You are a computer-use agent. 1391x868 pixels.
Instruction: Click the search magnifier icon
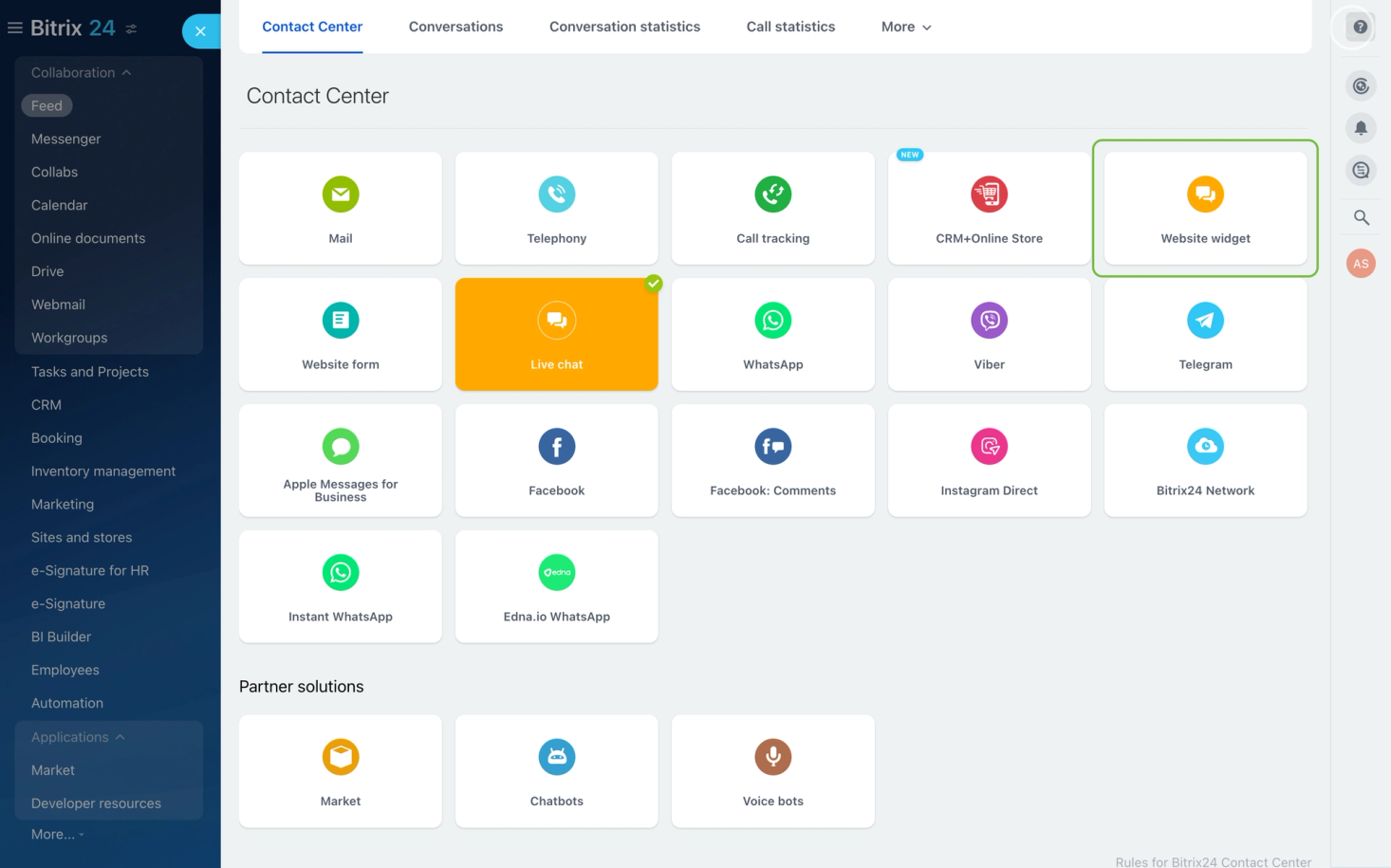pos(1361,217)
